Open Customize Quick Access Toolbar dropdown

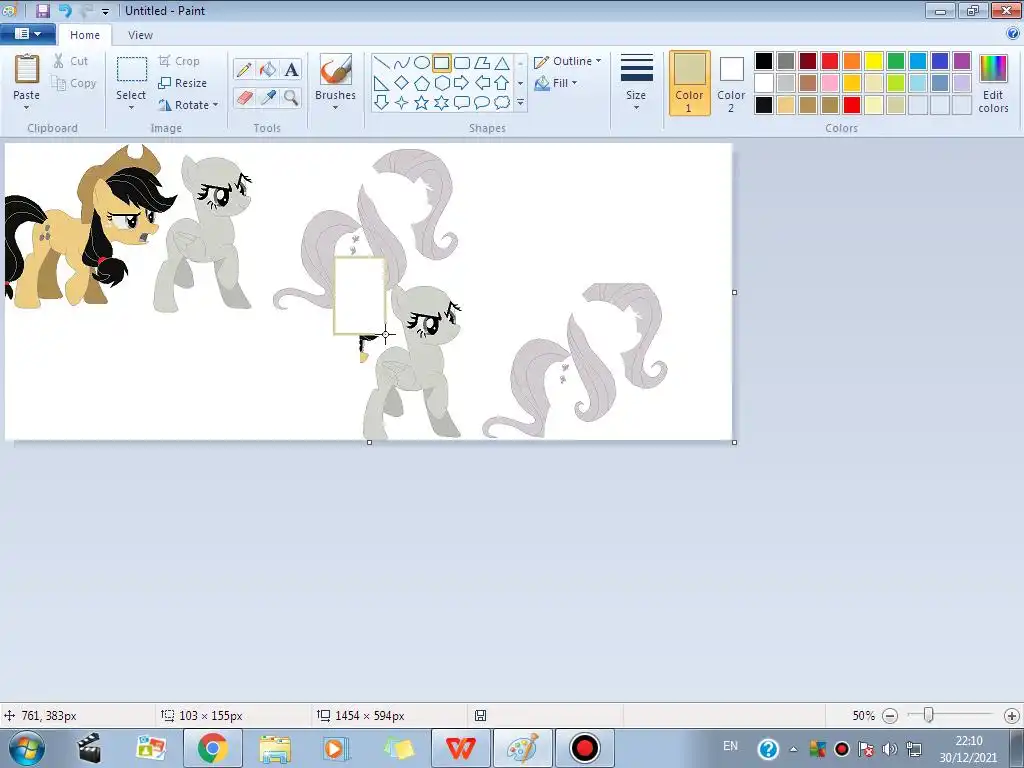click(105, 11)
